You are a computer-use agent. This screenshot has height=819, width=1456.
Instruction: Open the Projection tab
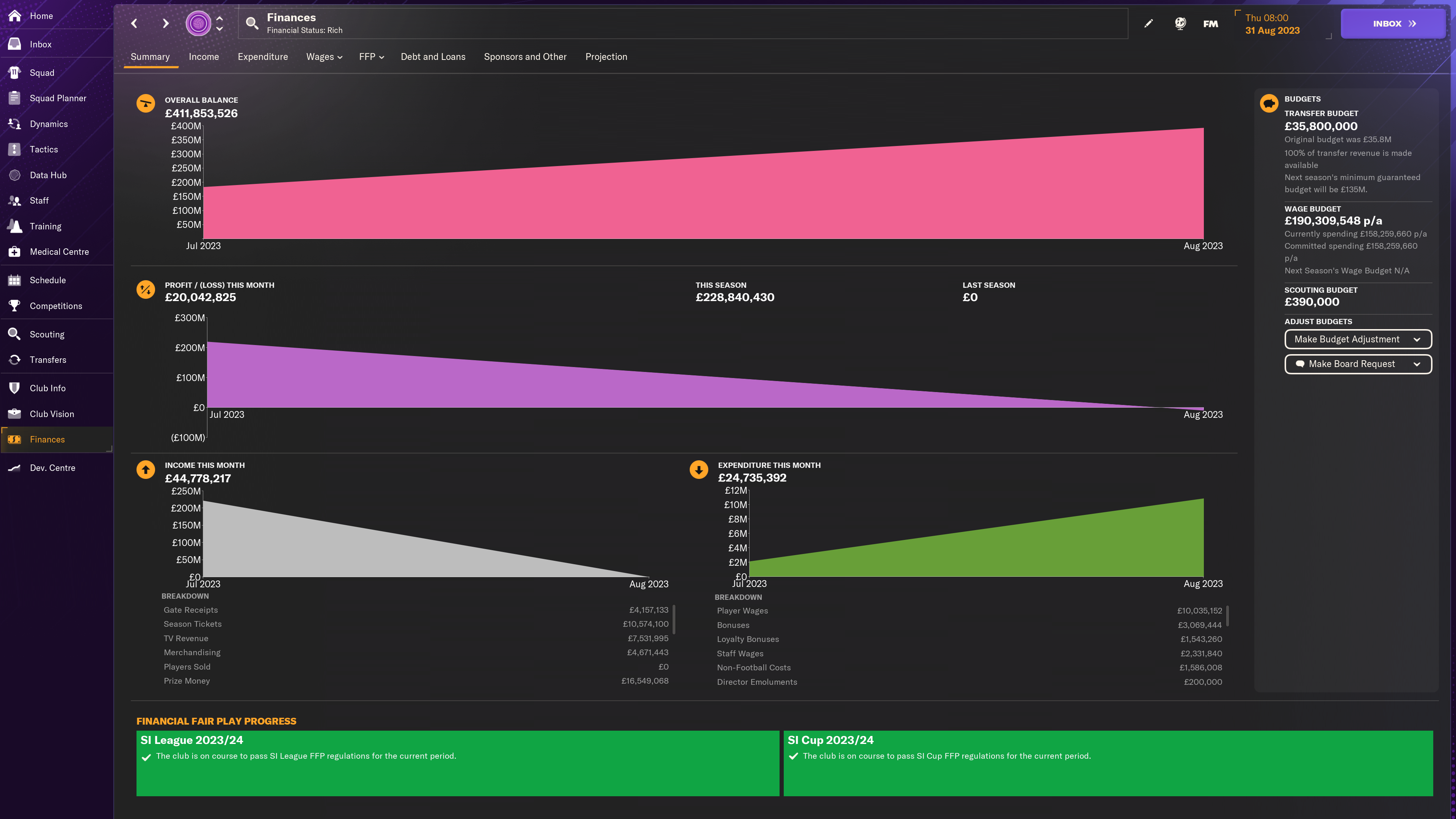pos(606,56)
